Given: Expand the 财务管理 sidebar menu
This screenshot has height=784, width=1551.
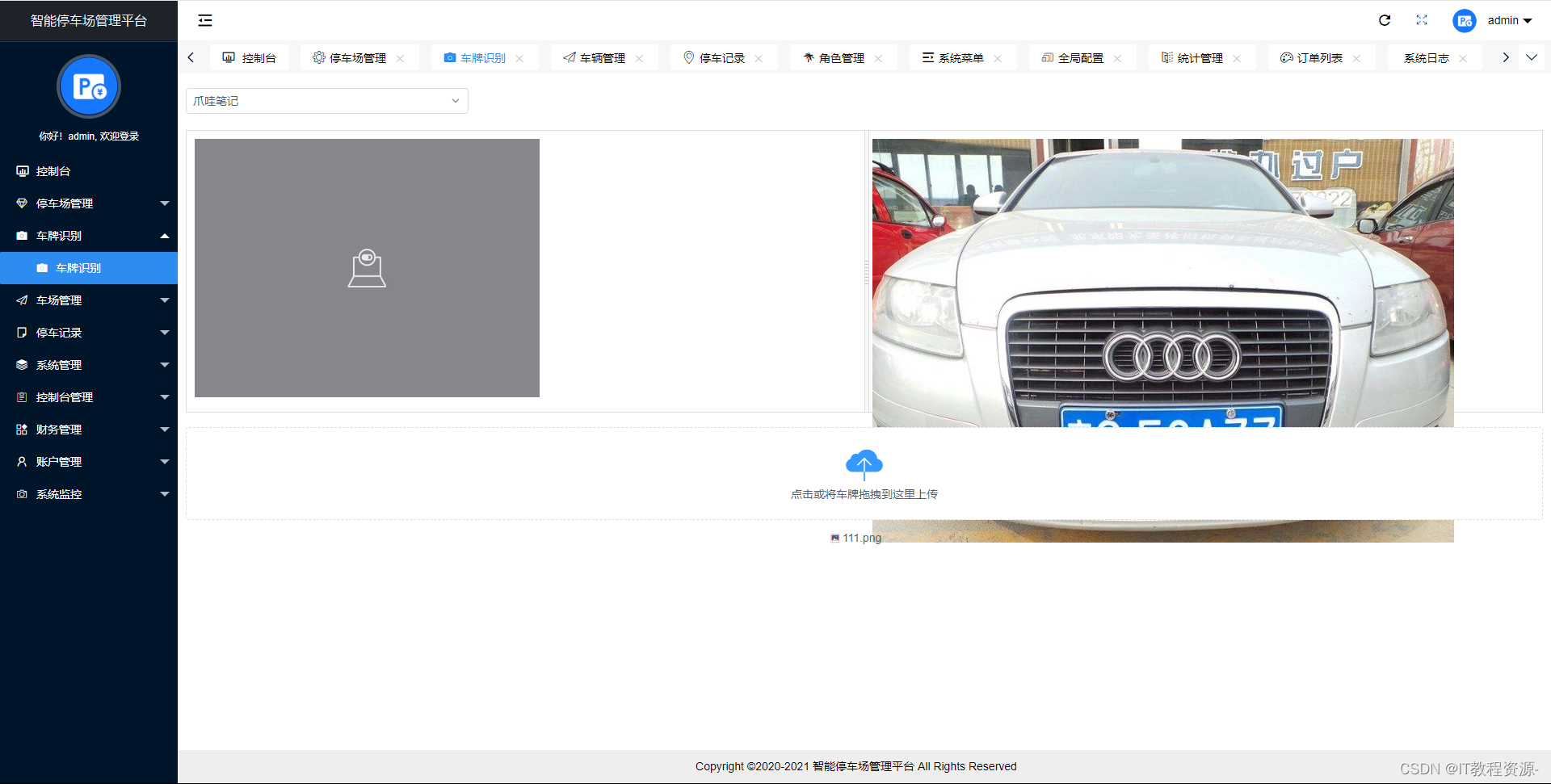Looking at the screenshot, I should click(x=89, y=430).
